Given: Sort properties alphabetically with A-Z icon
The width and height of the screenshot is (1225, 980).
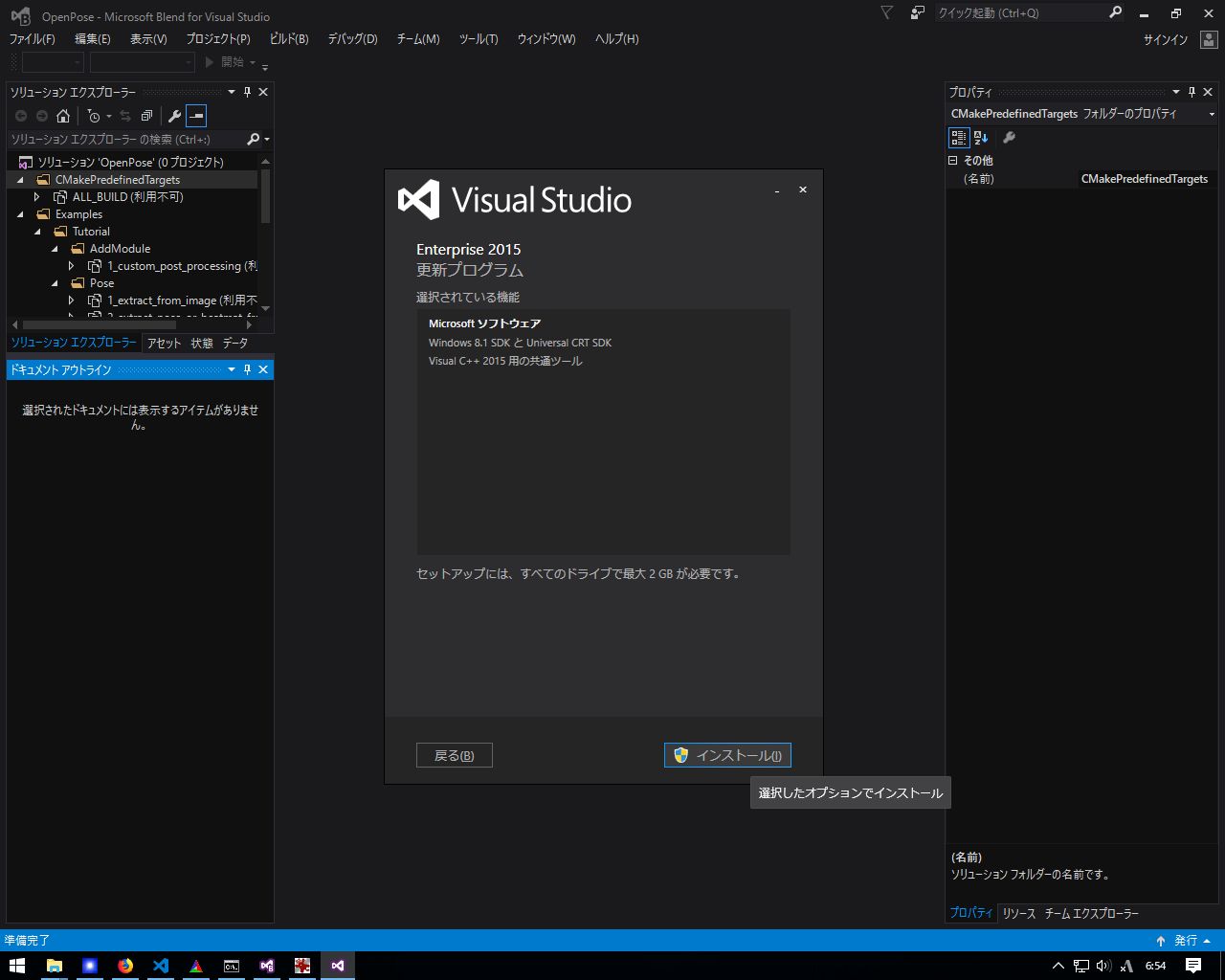Looking at the screenshot, I should pos(981,138).
